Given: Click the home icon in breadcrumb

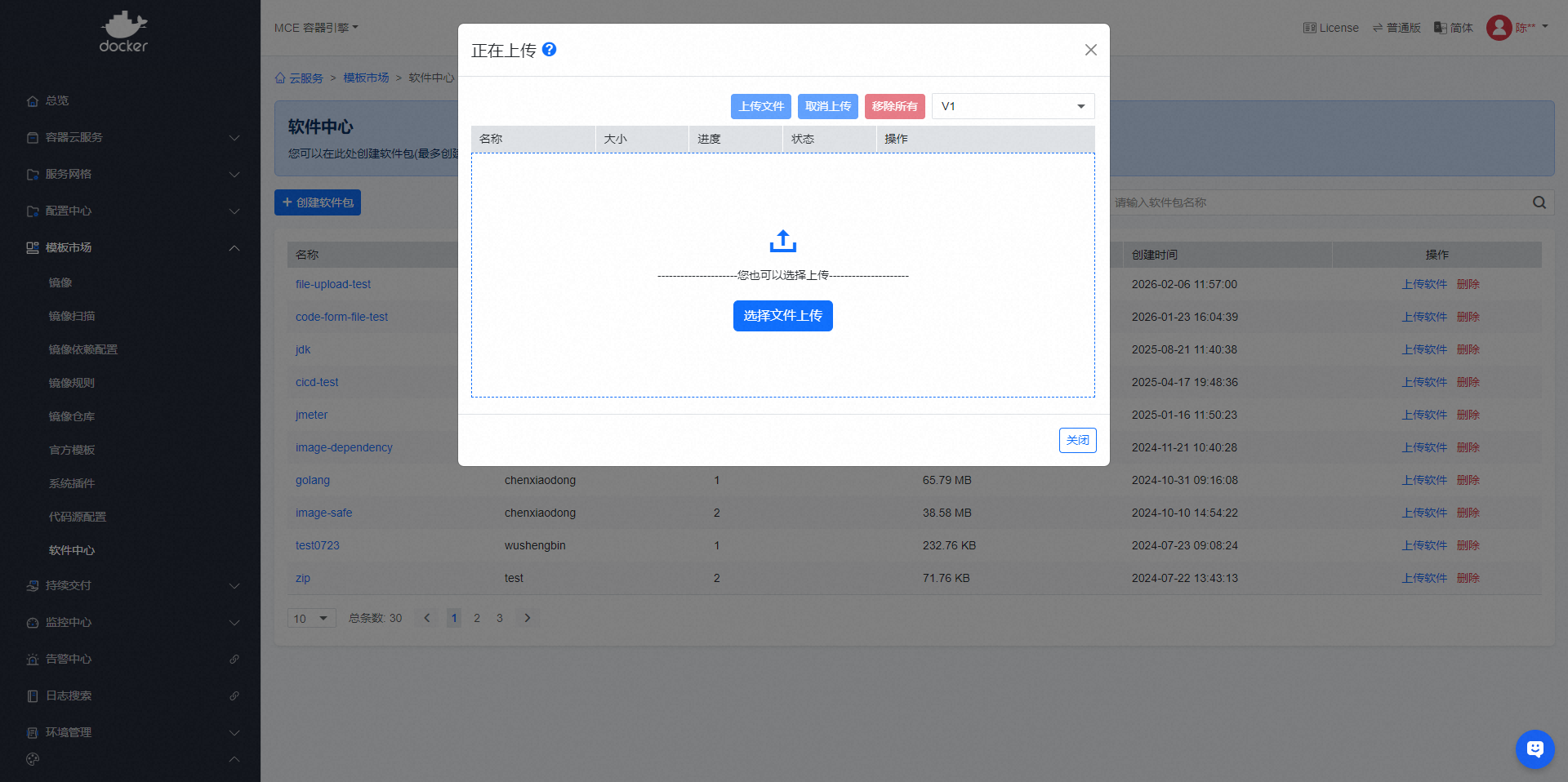Looking at the screenshot, I should (x=280, y=78).
